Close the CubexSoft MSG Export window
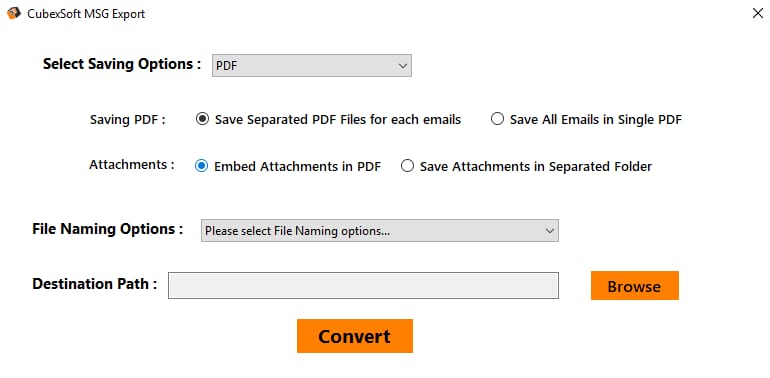Viewport: 770px width, 378px height. pos(758,13)
